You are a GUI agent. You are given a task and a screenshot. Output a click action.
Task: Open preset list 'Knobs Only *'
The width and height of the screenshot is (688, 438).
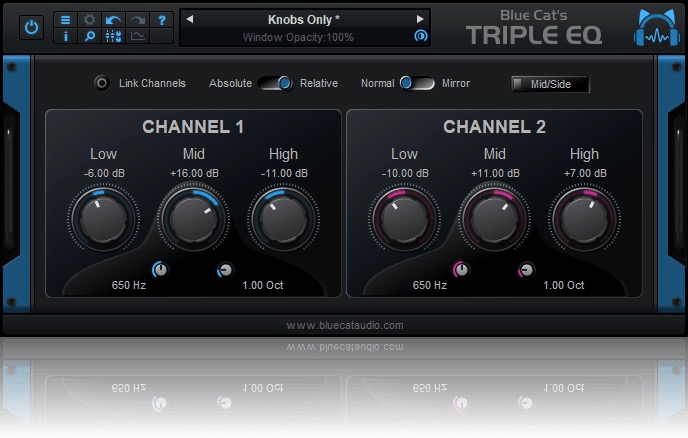click(304, 20)
